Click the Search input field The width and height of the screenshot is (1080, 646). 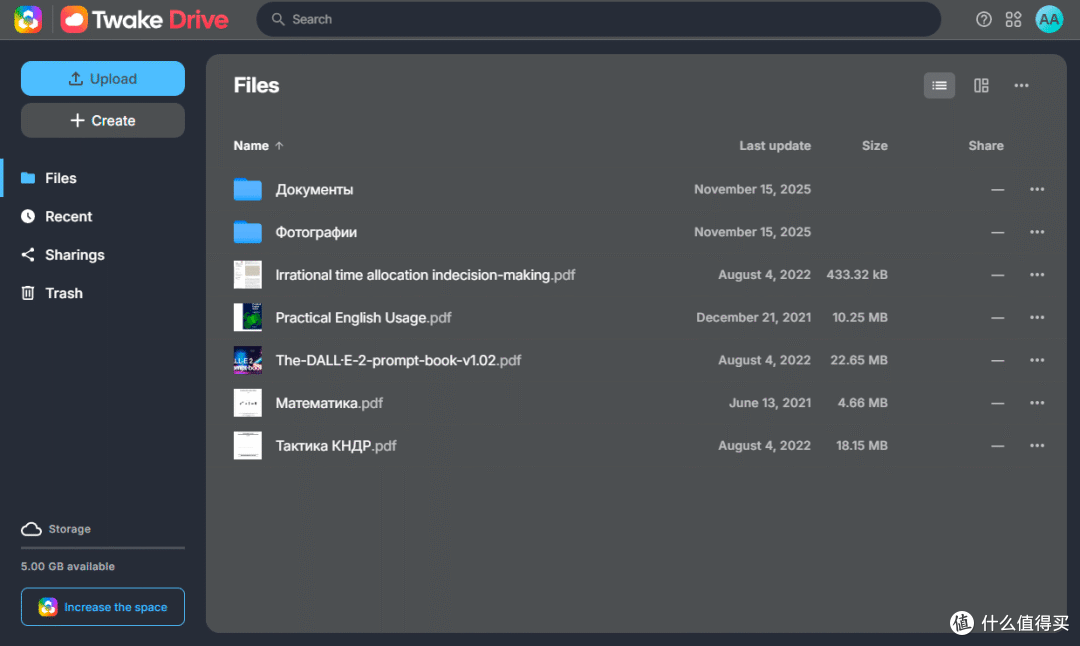coord(599,19)
